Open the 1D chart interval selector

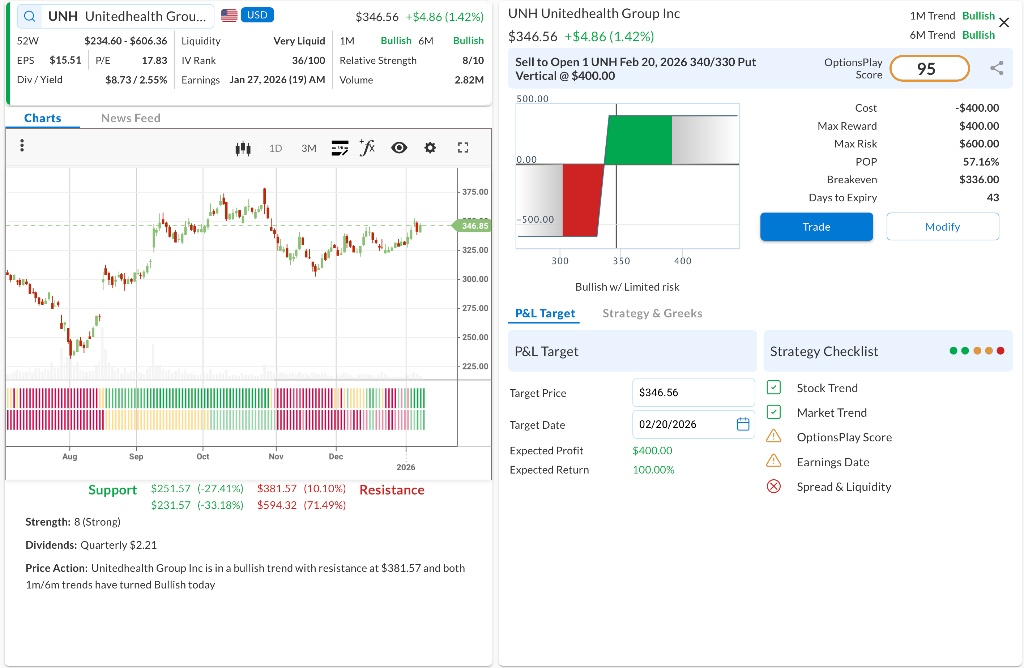click(275, 148)
